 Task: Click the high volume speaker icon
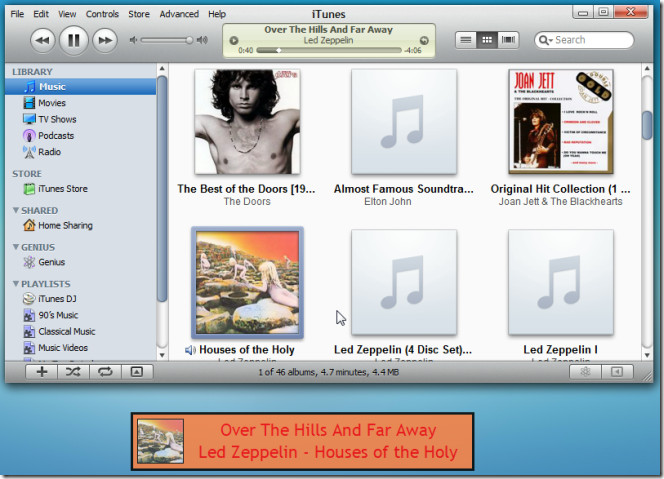coord(202,40)
